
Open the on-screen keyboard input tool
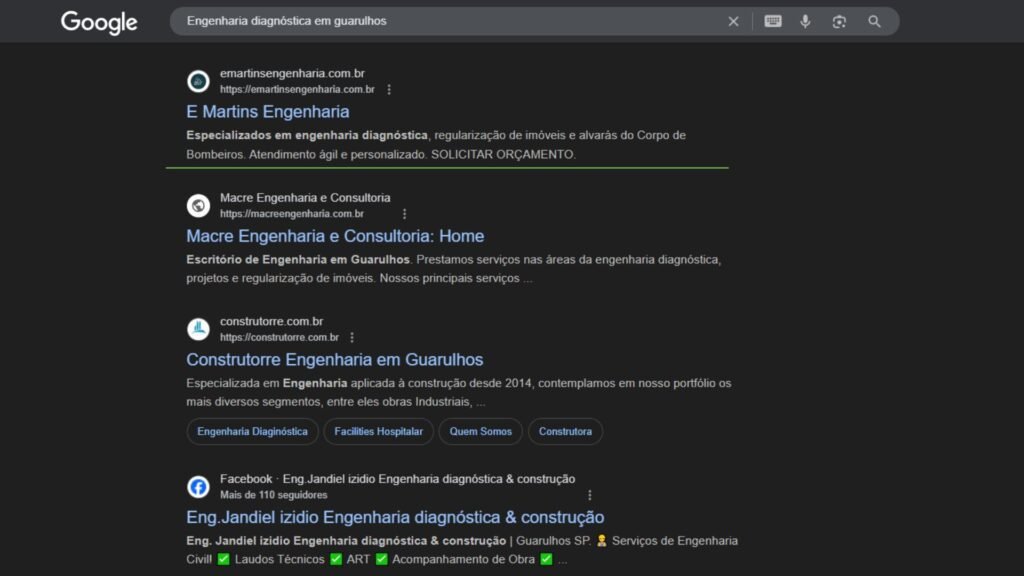coord(773,21)
